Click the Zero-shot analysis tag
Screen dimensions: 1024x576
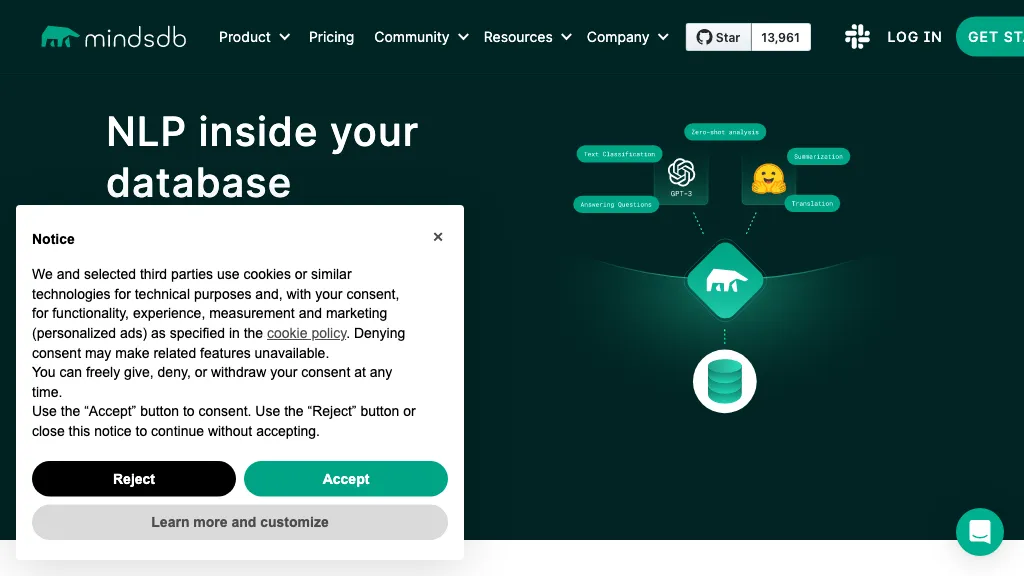tap(724, 131)
